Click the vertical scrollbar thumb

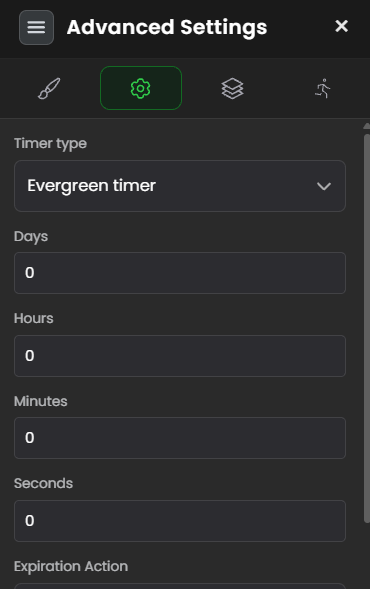367,328
